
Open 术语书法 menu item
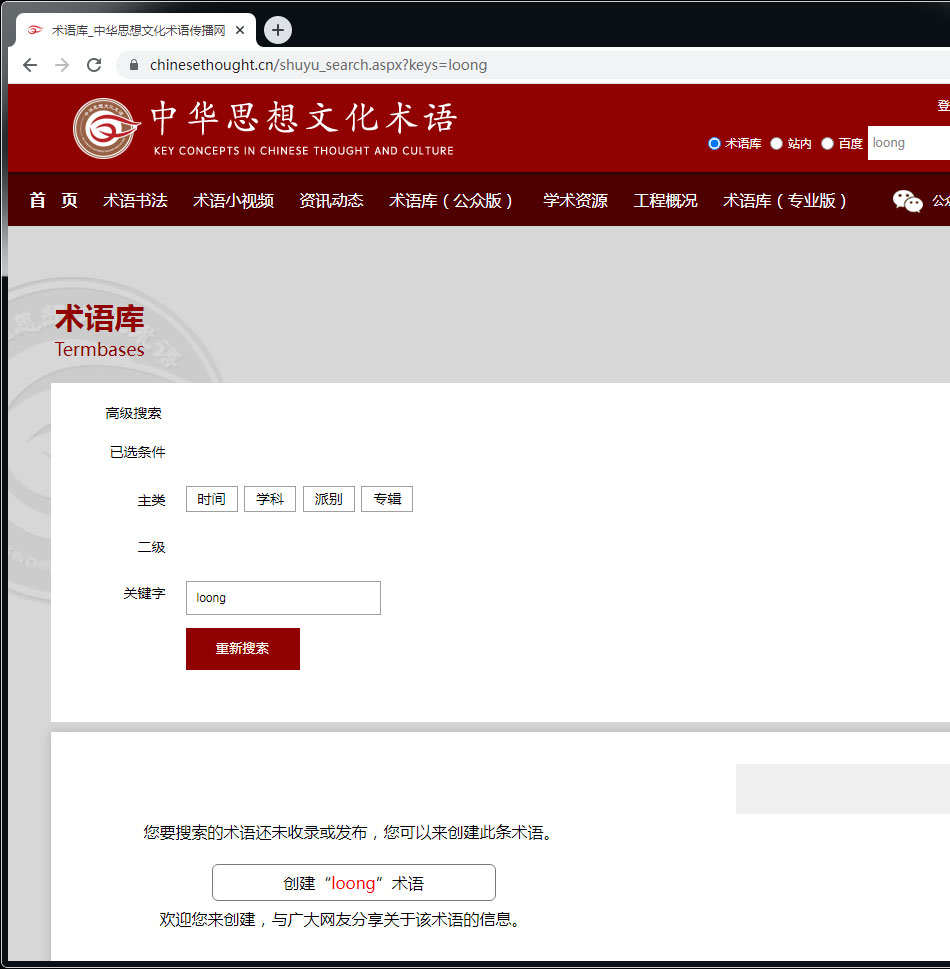click(x=135, y=201)
